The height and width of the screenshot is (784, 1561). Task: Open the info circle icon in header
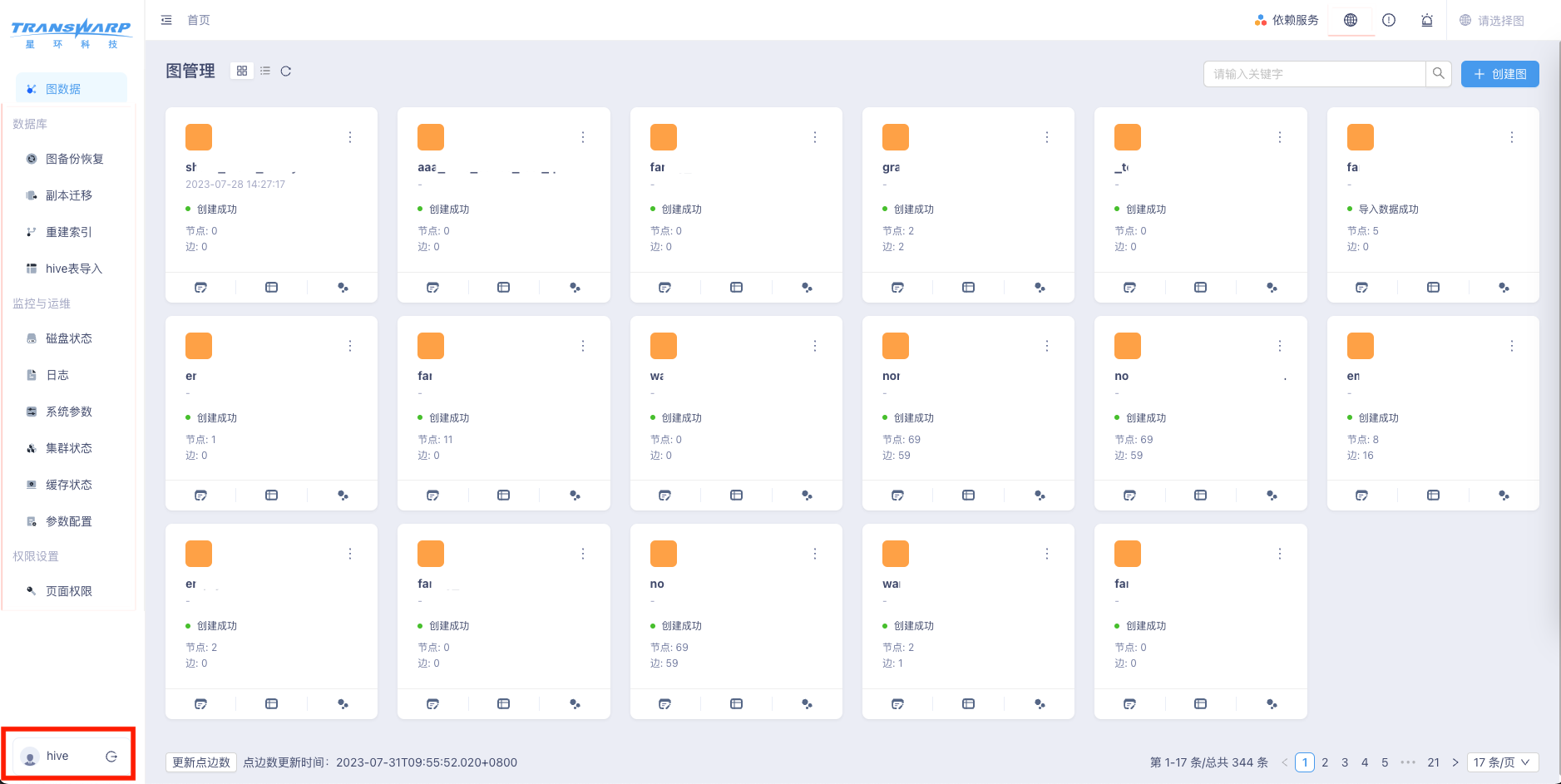(x=1389, y=20)
